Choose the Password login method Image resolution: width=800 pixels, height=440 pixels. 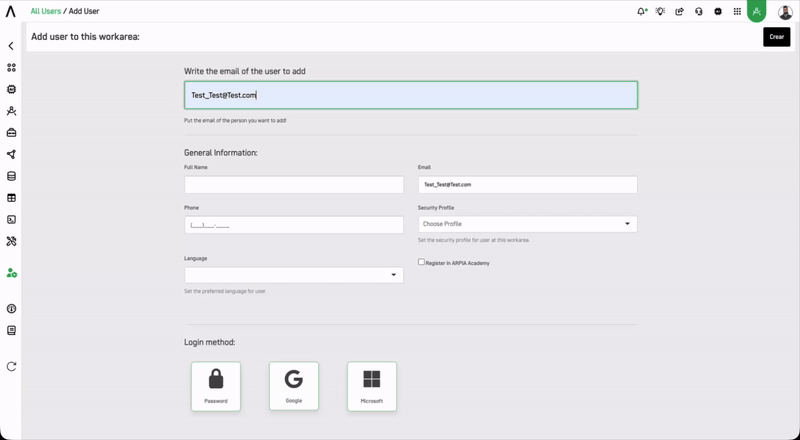click(216, 386)
